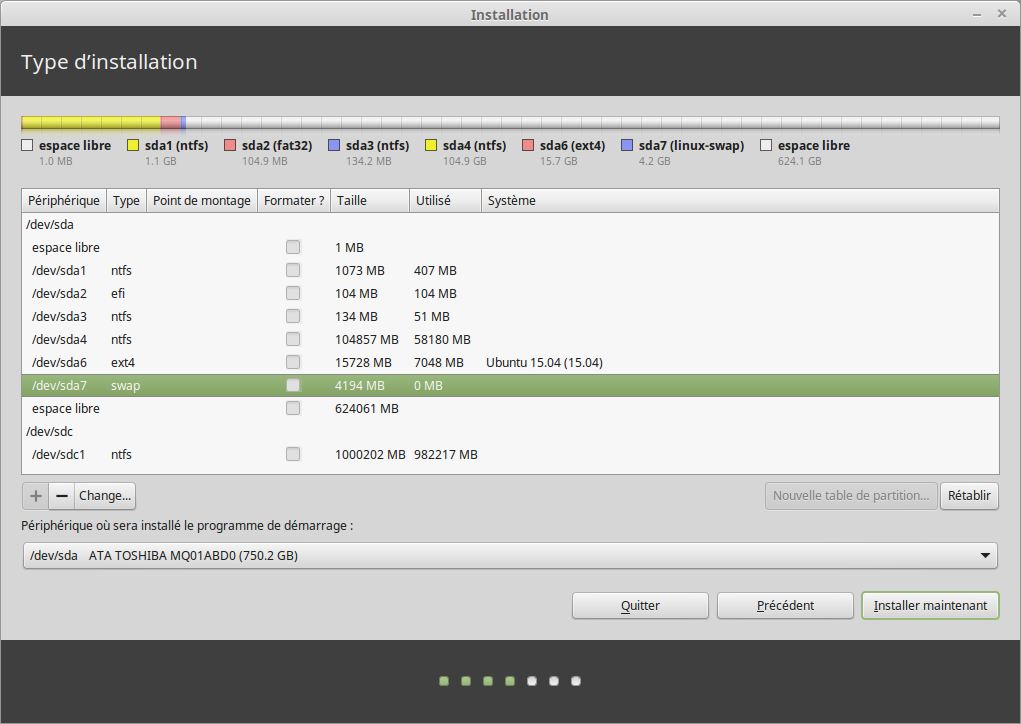Click Rétablir to revert partition changes

click(x=968, y=496)
